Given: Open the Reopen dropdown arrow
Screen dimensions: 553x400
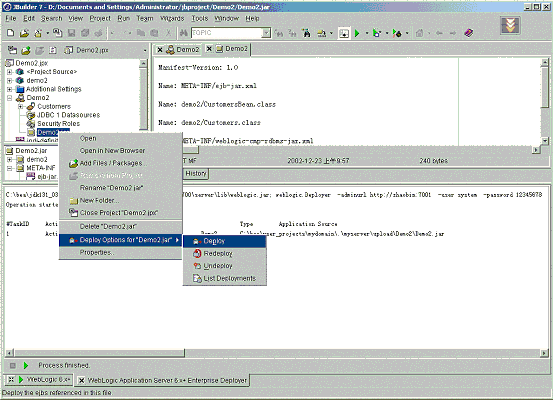Looking at the screenshot, I should [47, 33].
